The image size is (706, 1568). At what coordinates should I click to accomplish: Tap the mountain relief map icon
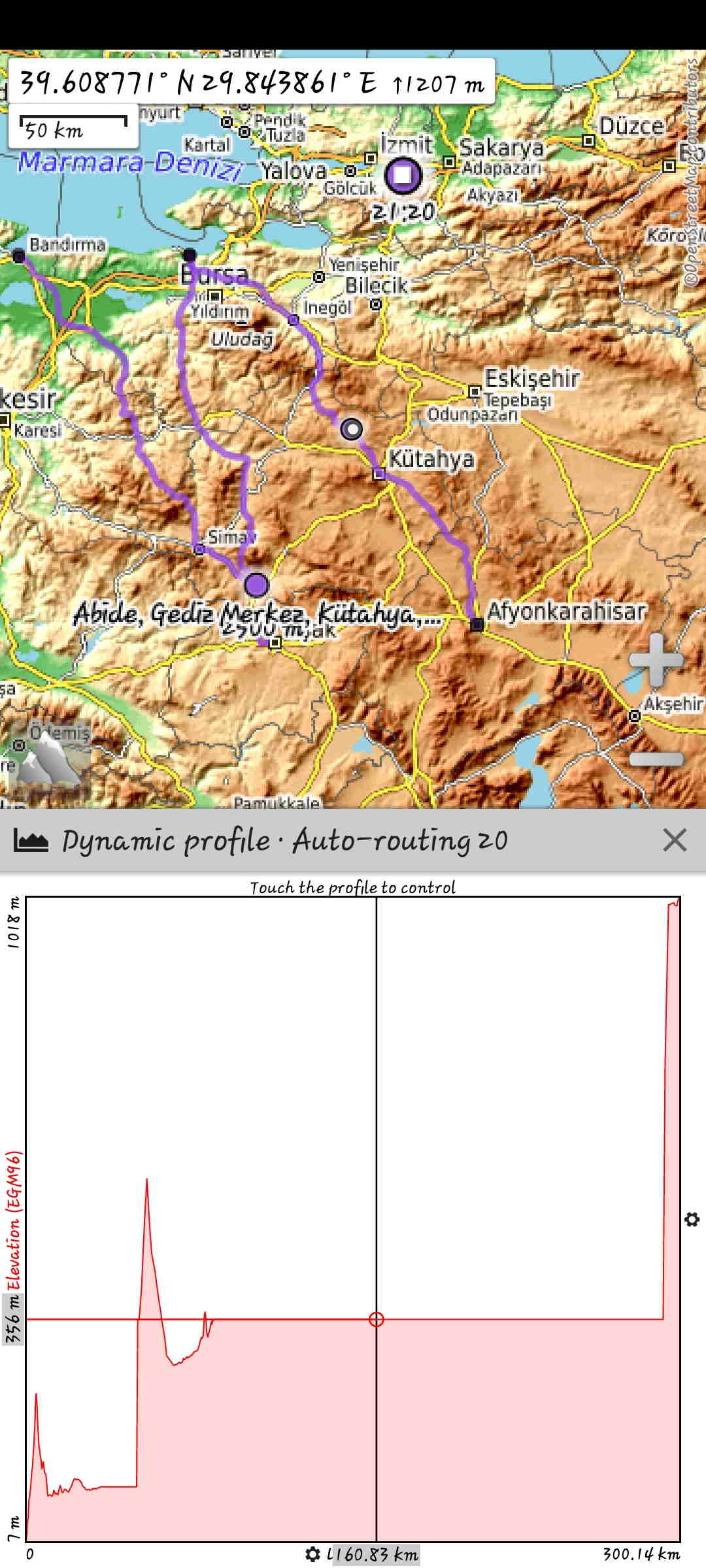coord(50,762)
